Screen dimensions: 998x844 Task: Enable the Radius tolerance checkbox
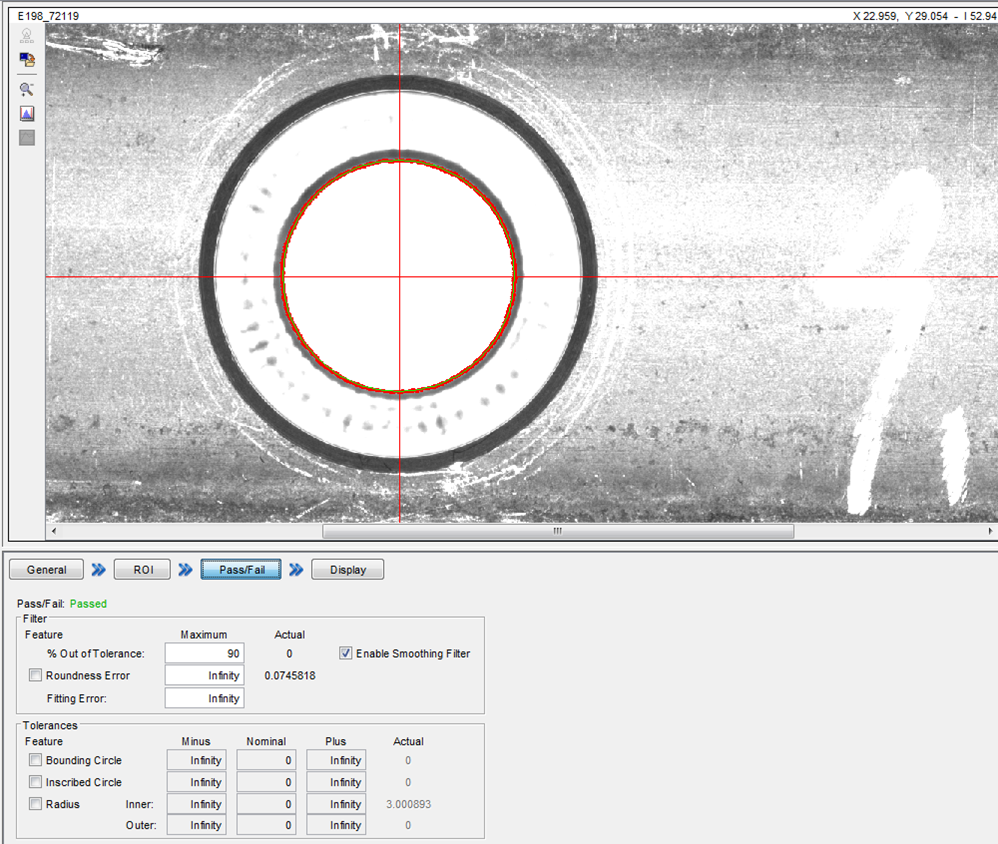[36, 804]
